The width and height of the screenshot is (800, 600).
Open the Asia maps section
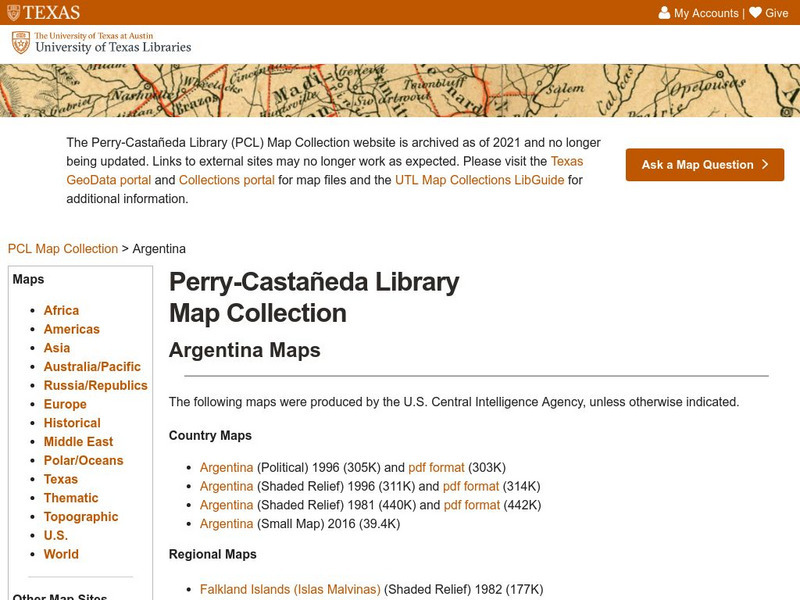[58, 348]
